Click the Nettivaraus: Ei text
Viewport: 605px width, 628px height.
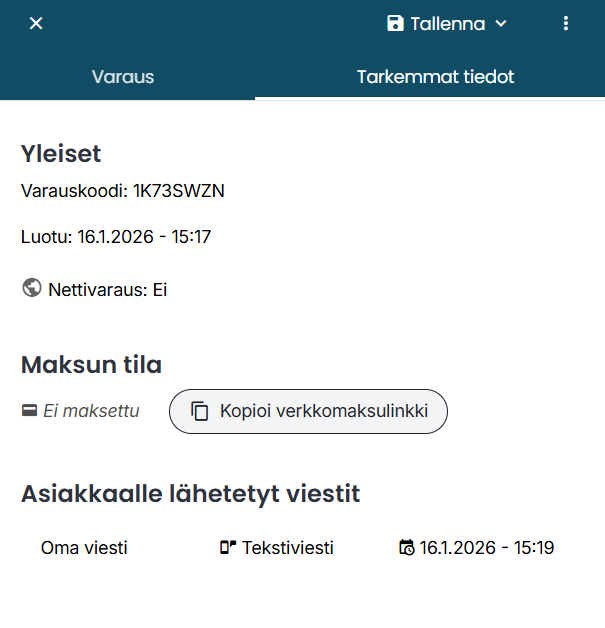tap(107, 290)
